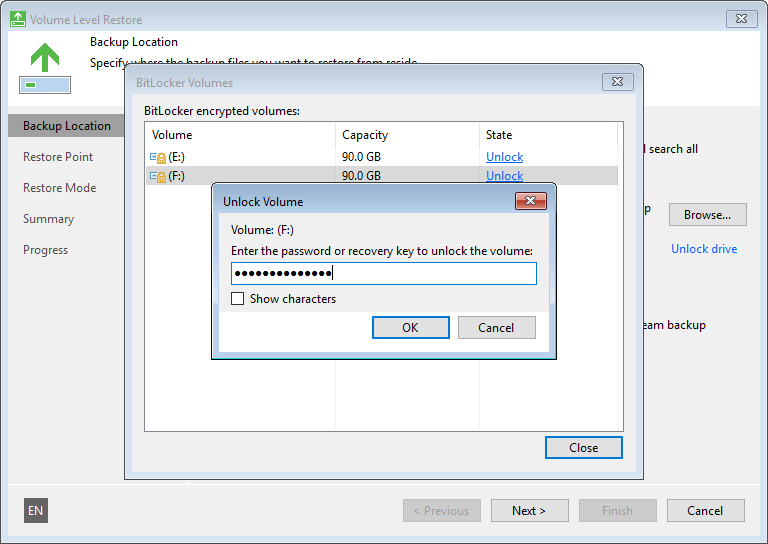Click the Next > button
The height and width of the screenshot is (544, 768).
tap(529, 511)
